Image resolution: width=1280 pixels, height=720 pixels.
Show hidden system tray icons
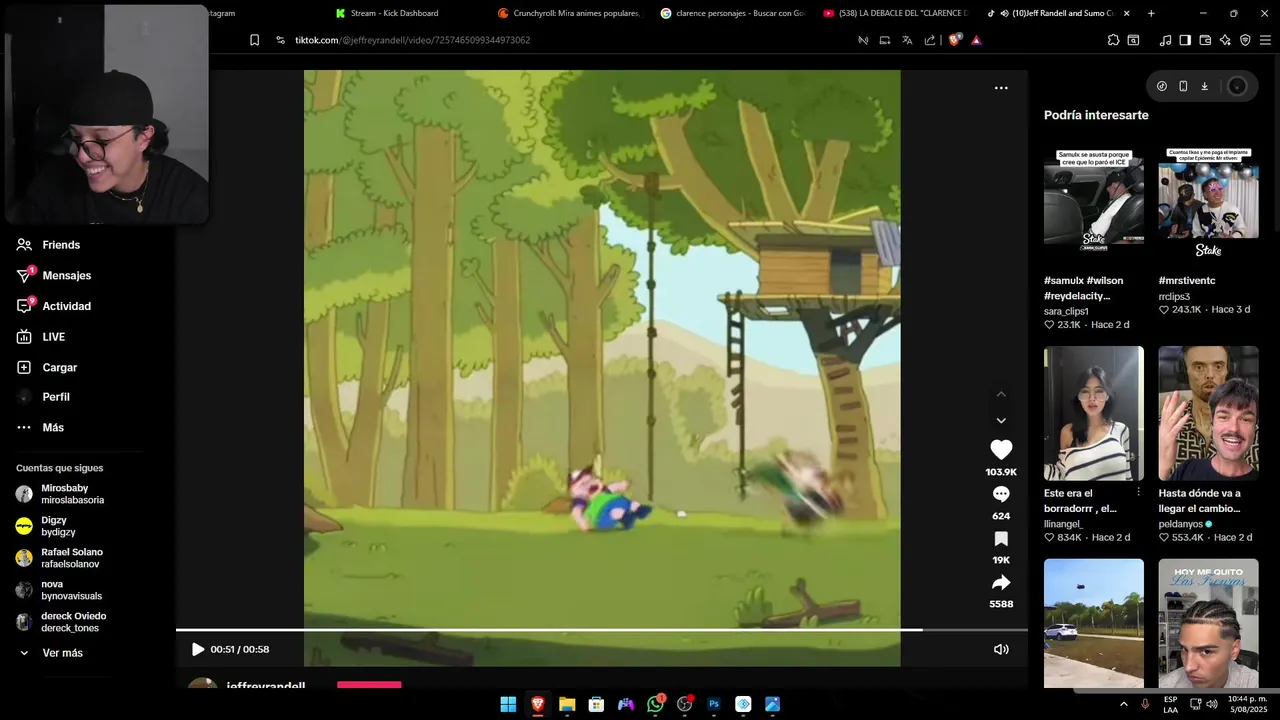click(x=1124, y=704)
